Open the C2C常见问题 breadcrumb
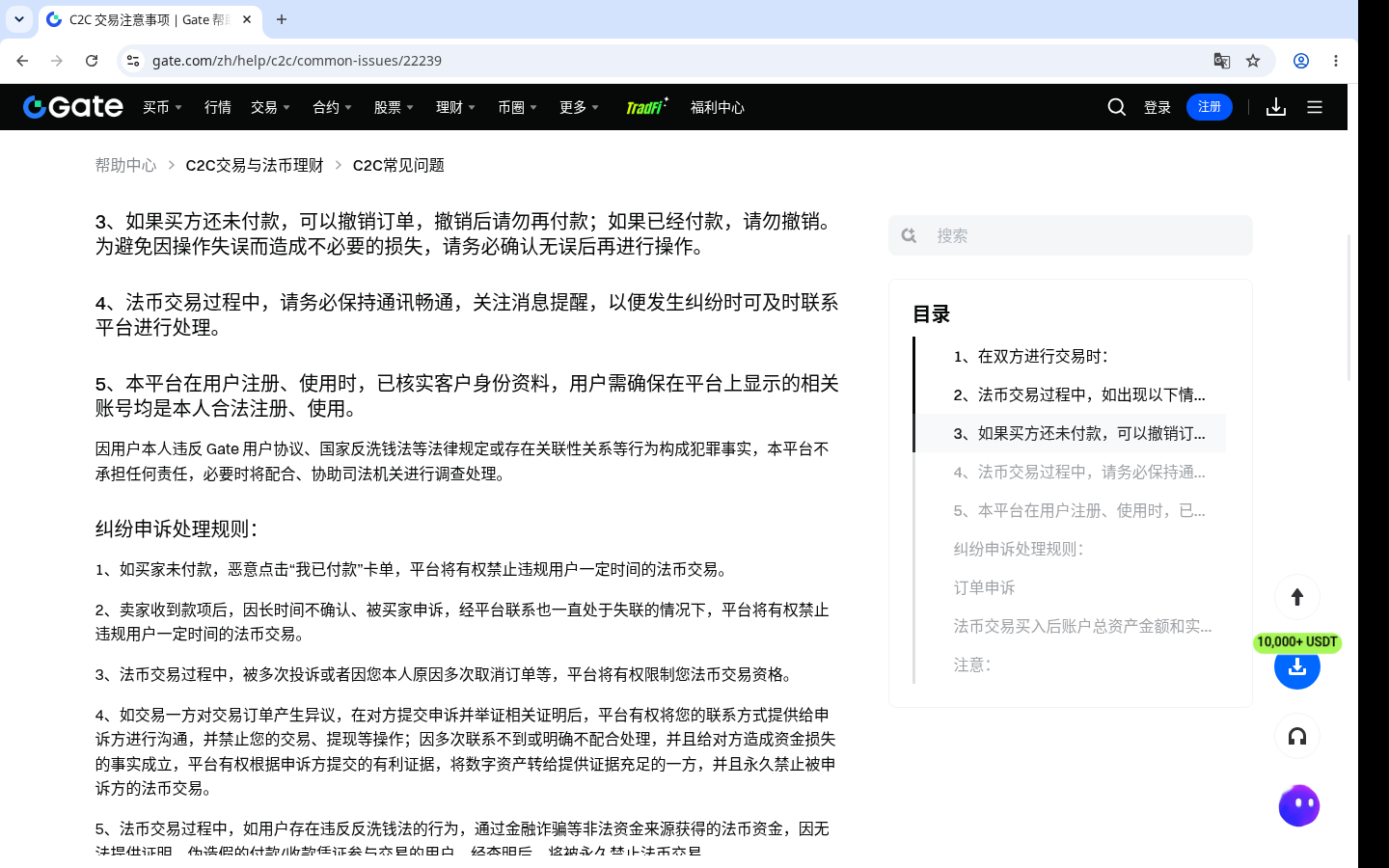The width and height of the screenshot is (1389, 868). 398,165
